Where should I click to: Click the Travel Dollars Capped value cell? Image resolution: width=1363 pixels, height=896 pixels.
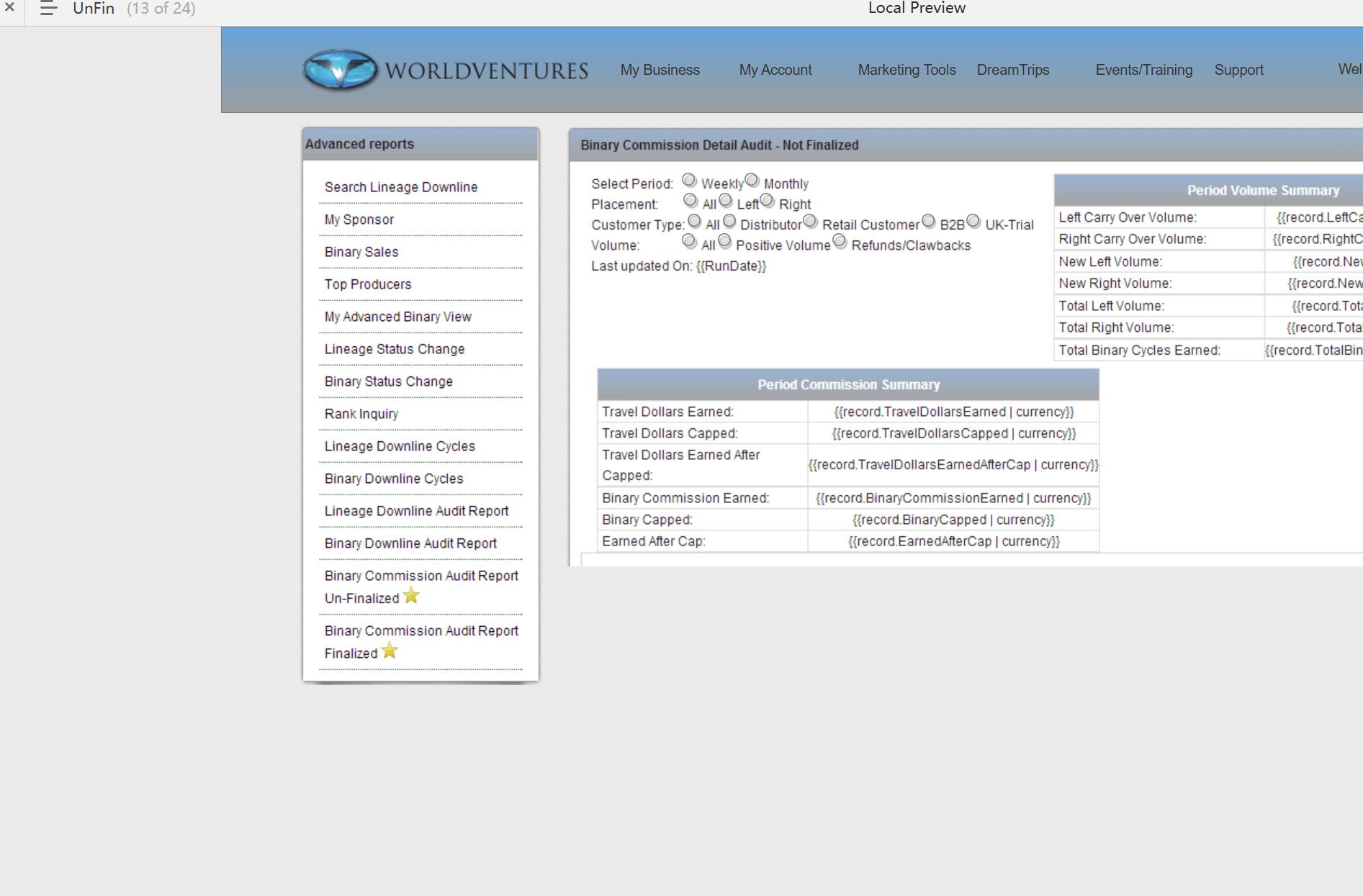[953, 433]
